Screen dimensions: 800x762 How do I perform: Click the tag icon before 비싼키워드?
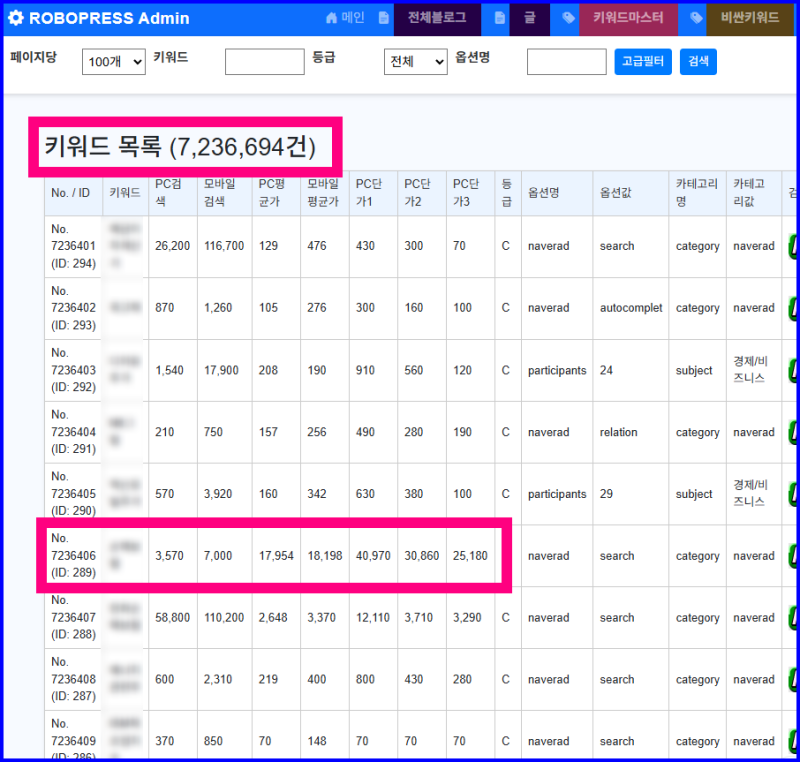696,18
